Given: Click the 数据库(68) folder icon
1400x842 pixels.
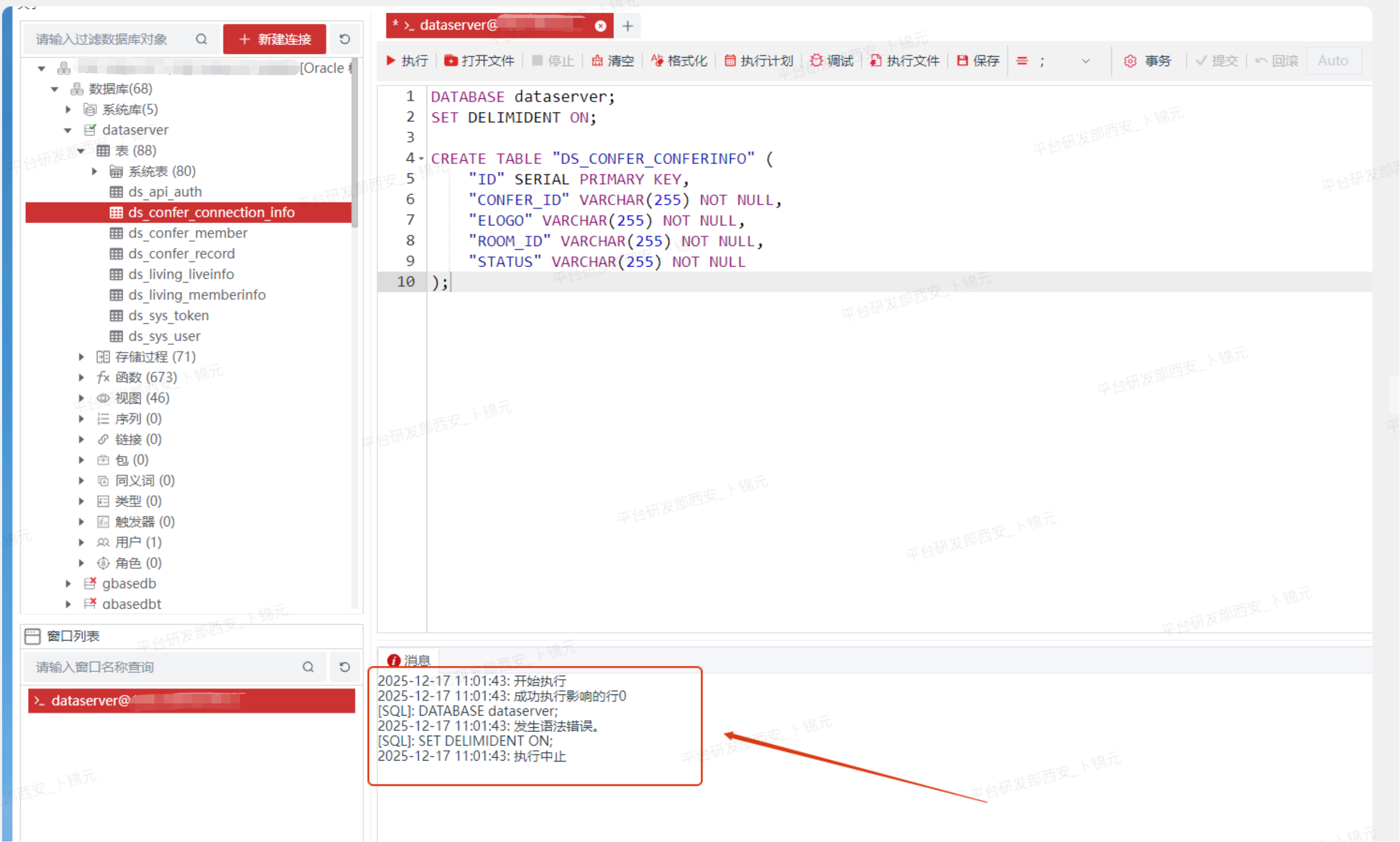Looking at the screenshot, I should [x=77, y=89].
